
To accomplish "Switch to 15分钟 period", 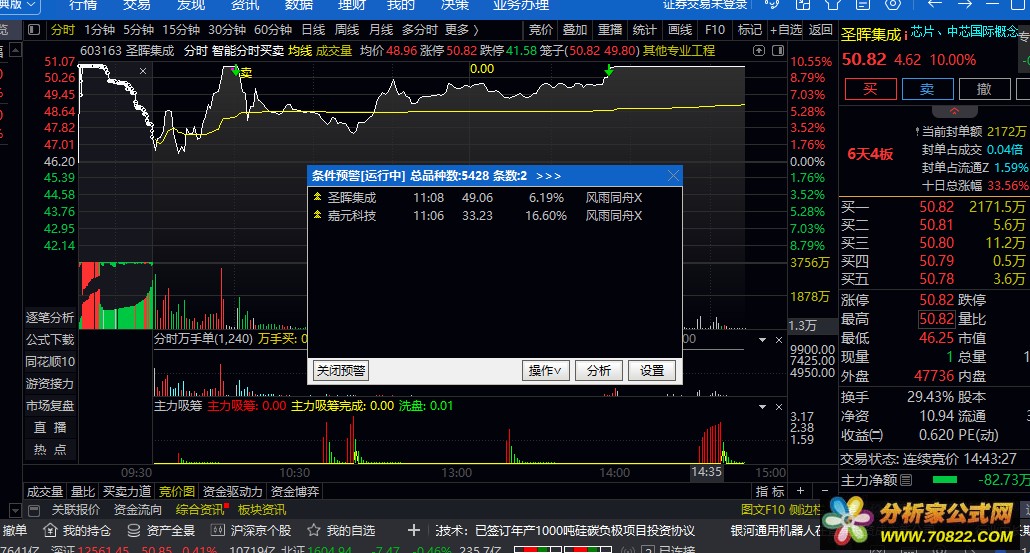I will [x=181, y=30].
